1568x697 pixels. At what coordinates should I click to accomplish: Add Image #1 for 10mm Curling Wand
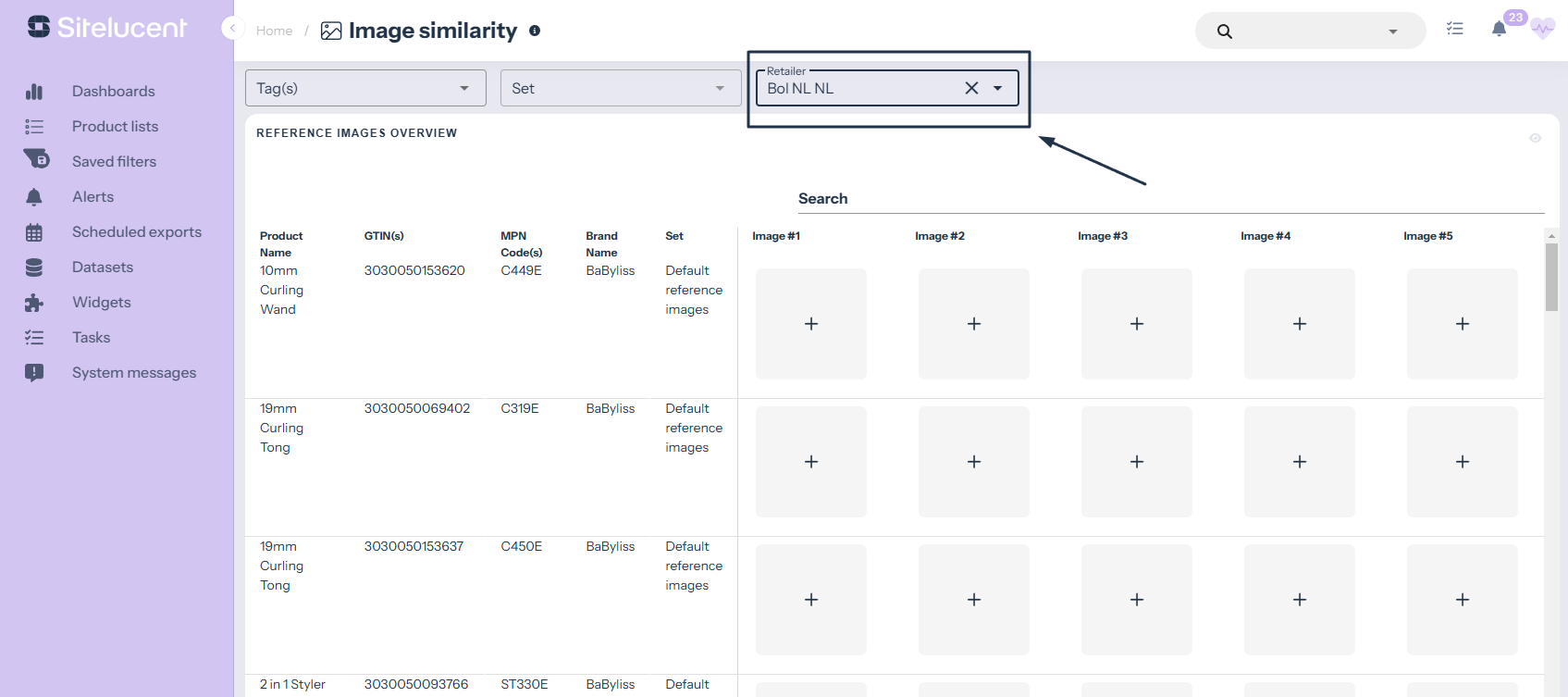[x=811, y=324]
